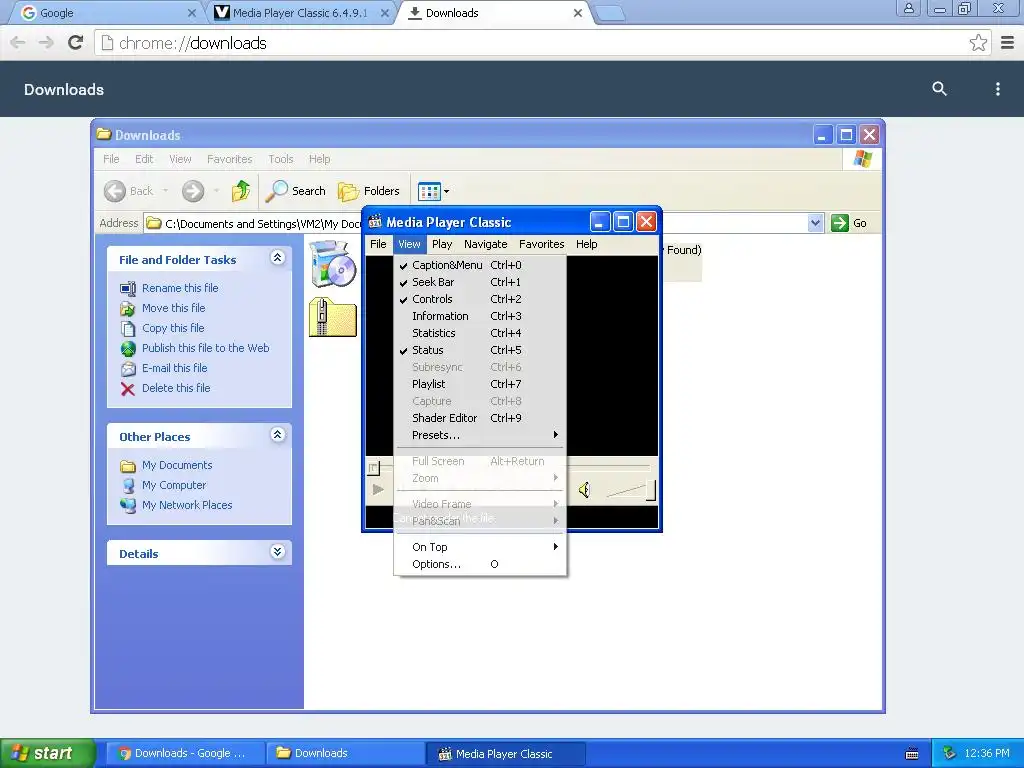Click the volume speaker mute icon
Viewport: 1024px width, 768px height.
584,489
